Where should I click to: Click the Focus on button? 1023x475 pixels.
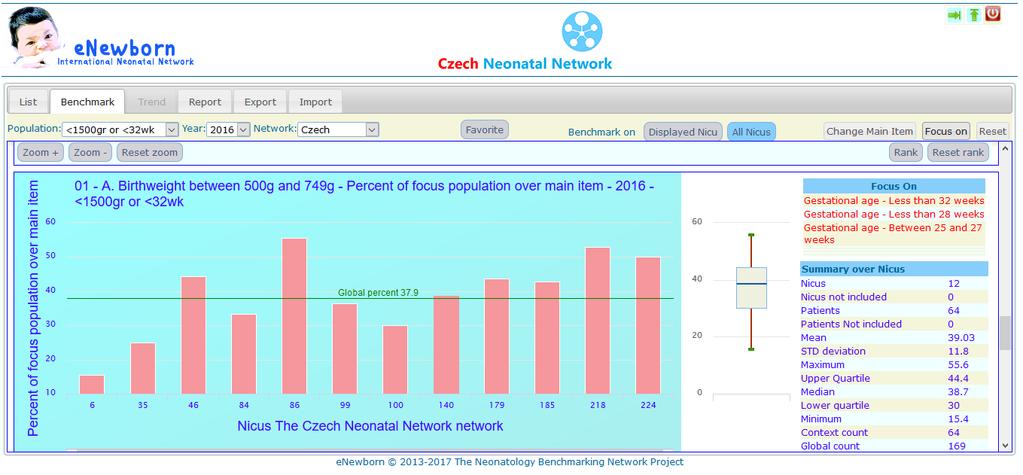tap(946, 131)
